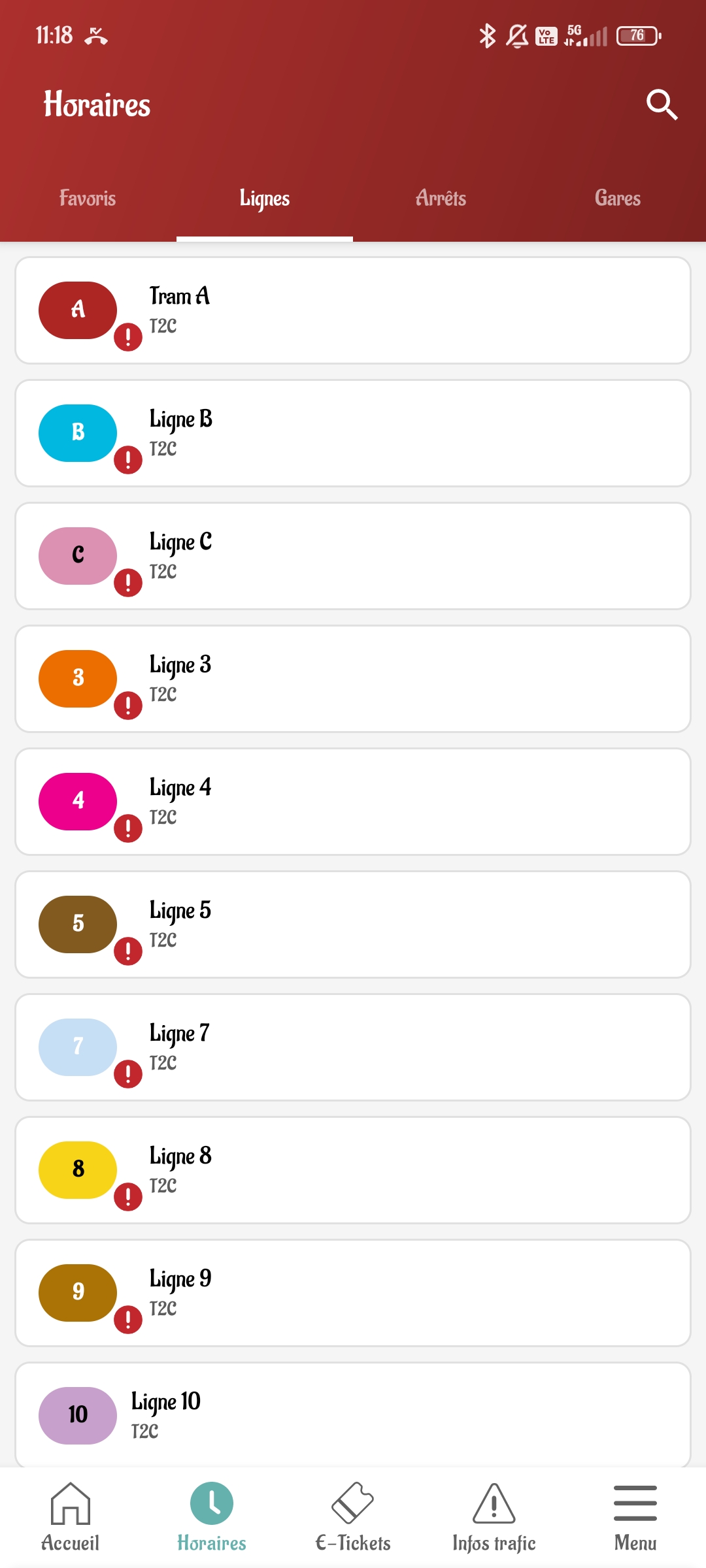The height and width of the screenshot is (1568, 706).
Task: Switch to the Favoris tab
Action: [88, 199]
